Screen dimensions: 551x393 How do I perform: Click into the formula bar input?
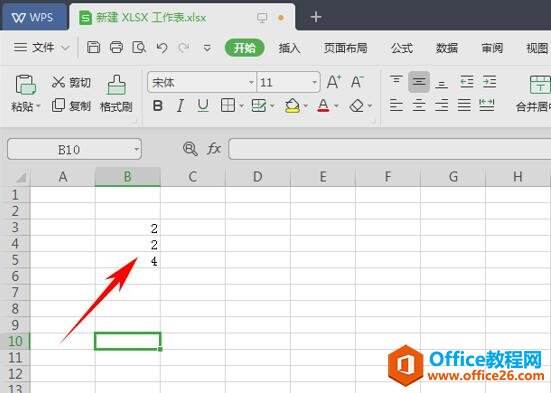389,149
